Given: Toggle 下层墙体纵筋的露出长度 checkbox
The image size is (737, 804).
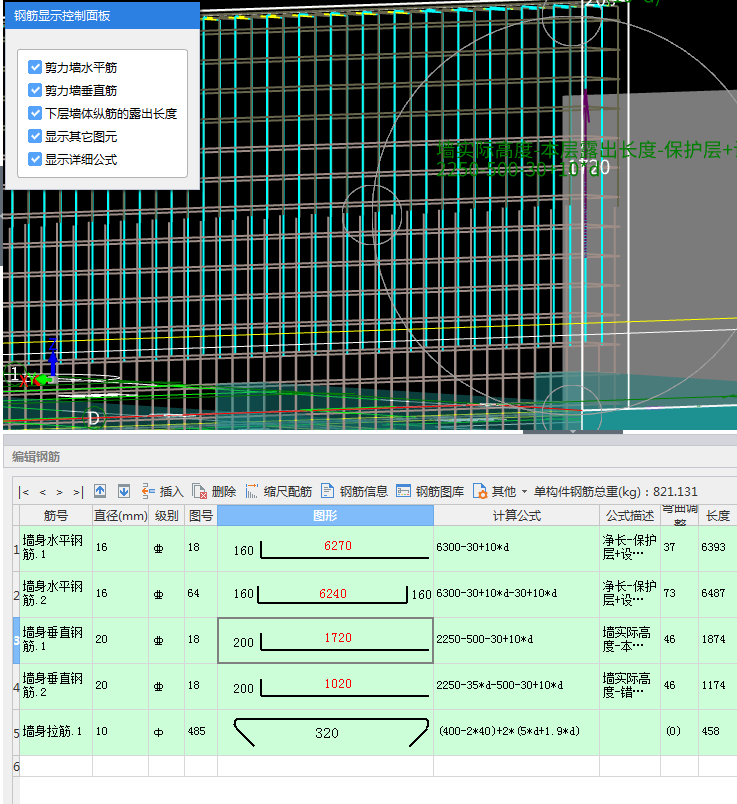Looking at the screenshot, I should coord(35,113).
